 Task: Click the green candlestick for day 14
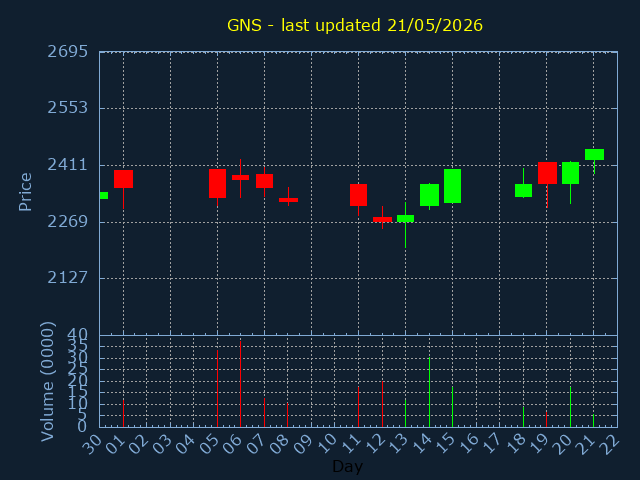coord(429,195)
